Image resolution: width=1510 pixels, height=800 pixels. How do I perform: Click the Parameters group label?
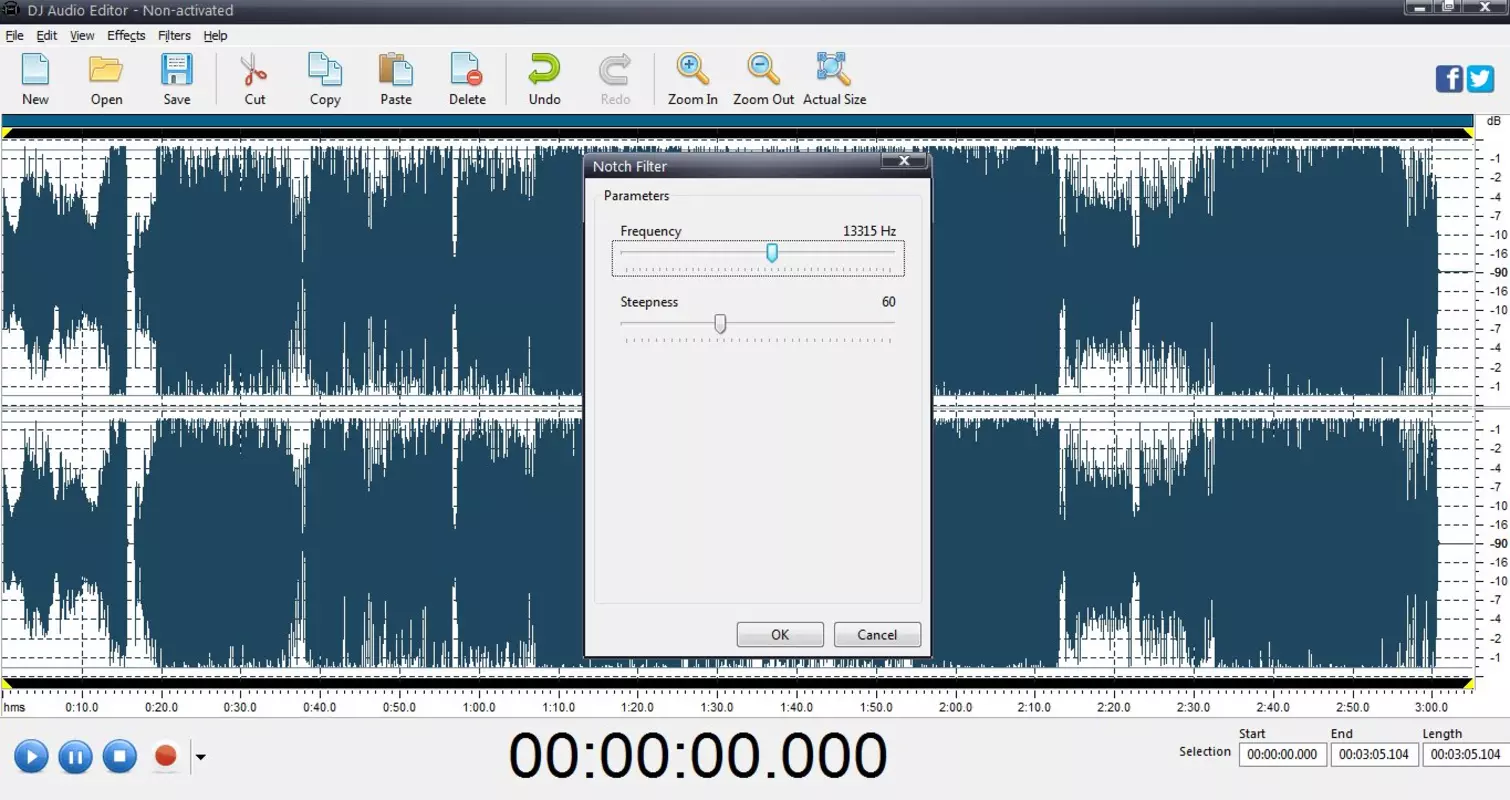(637, 196)
